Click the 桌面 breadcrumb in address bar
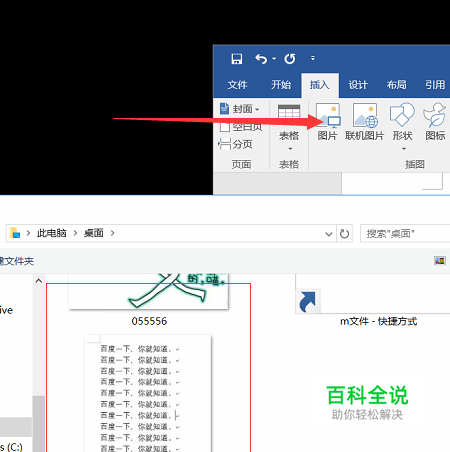Image resolution: width=450 pixels, height=452 pixels. tap(94, 233)
